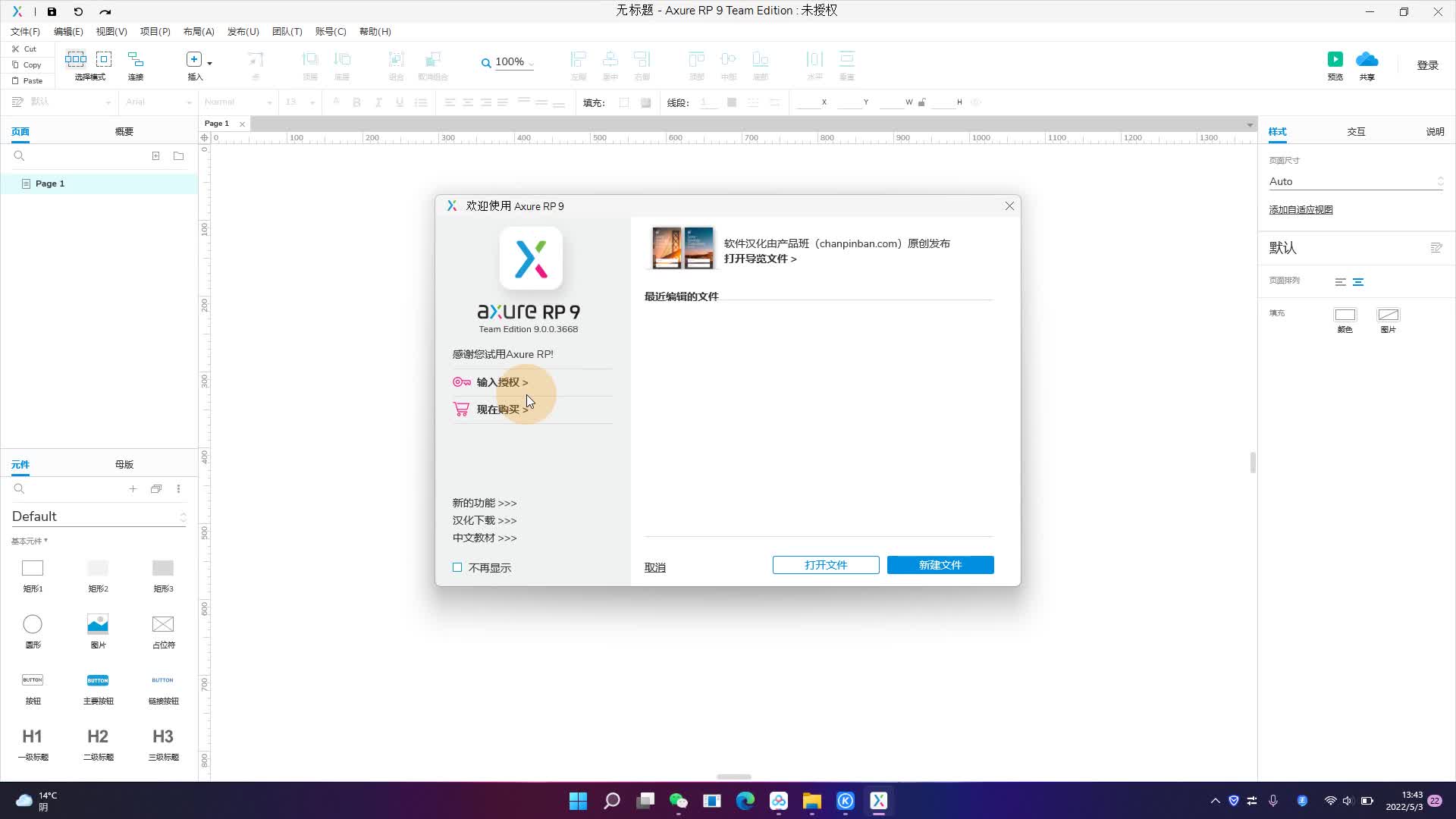This screenshot has width=1456, height=819.
Task: Click the Paste button
Action: (x=27, y=80)
